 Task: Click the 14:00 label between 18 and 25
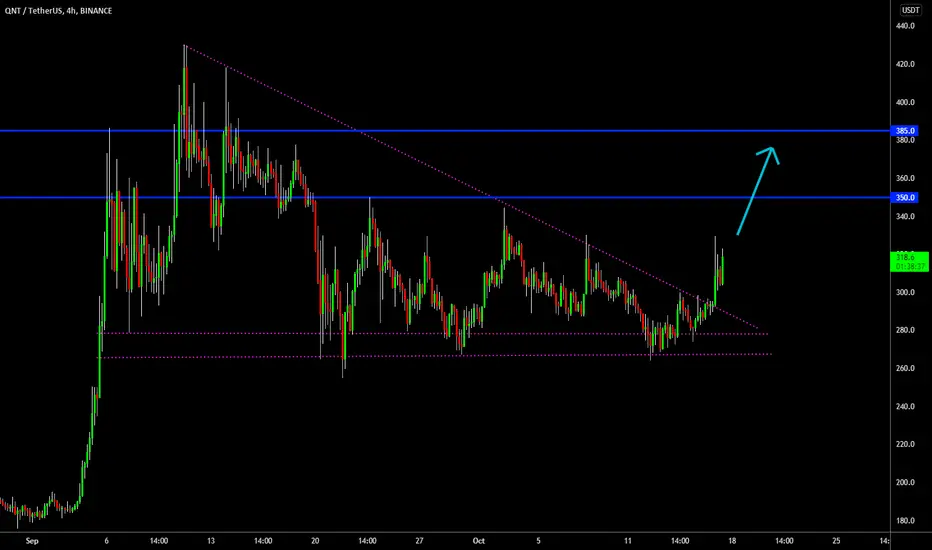(784, 541)
